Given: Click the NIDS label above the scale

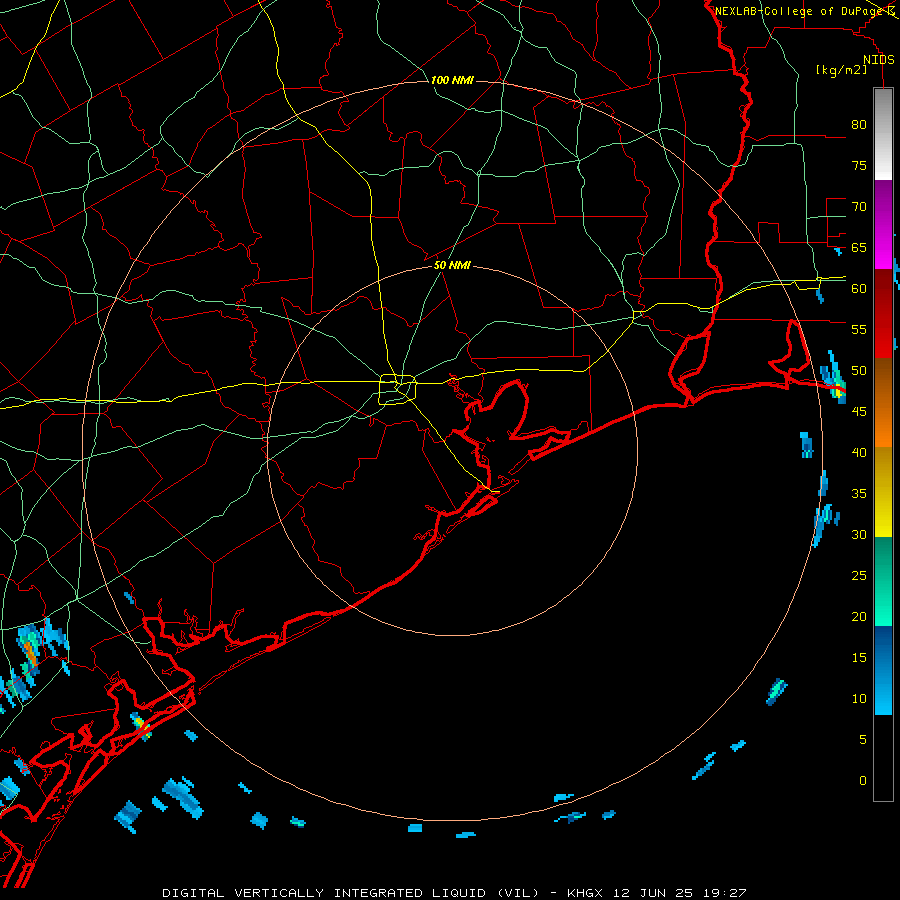Looking at the screenshot, I should [879, 60].
